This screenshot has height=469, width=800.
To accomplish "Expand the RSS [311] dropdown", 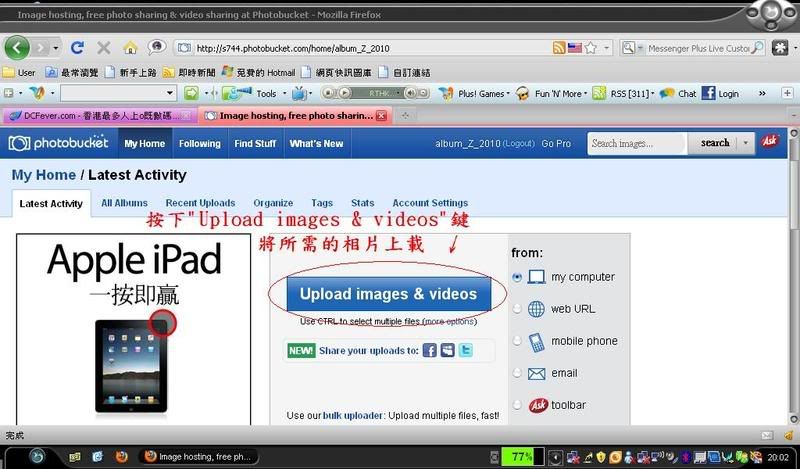I will [x=653, y=93].
